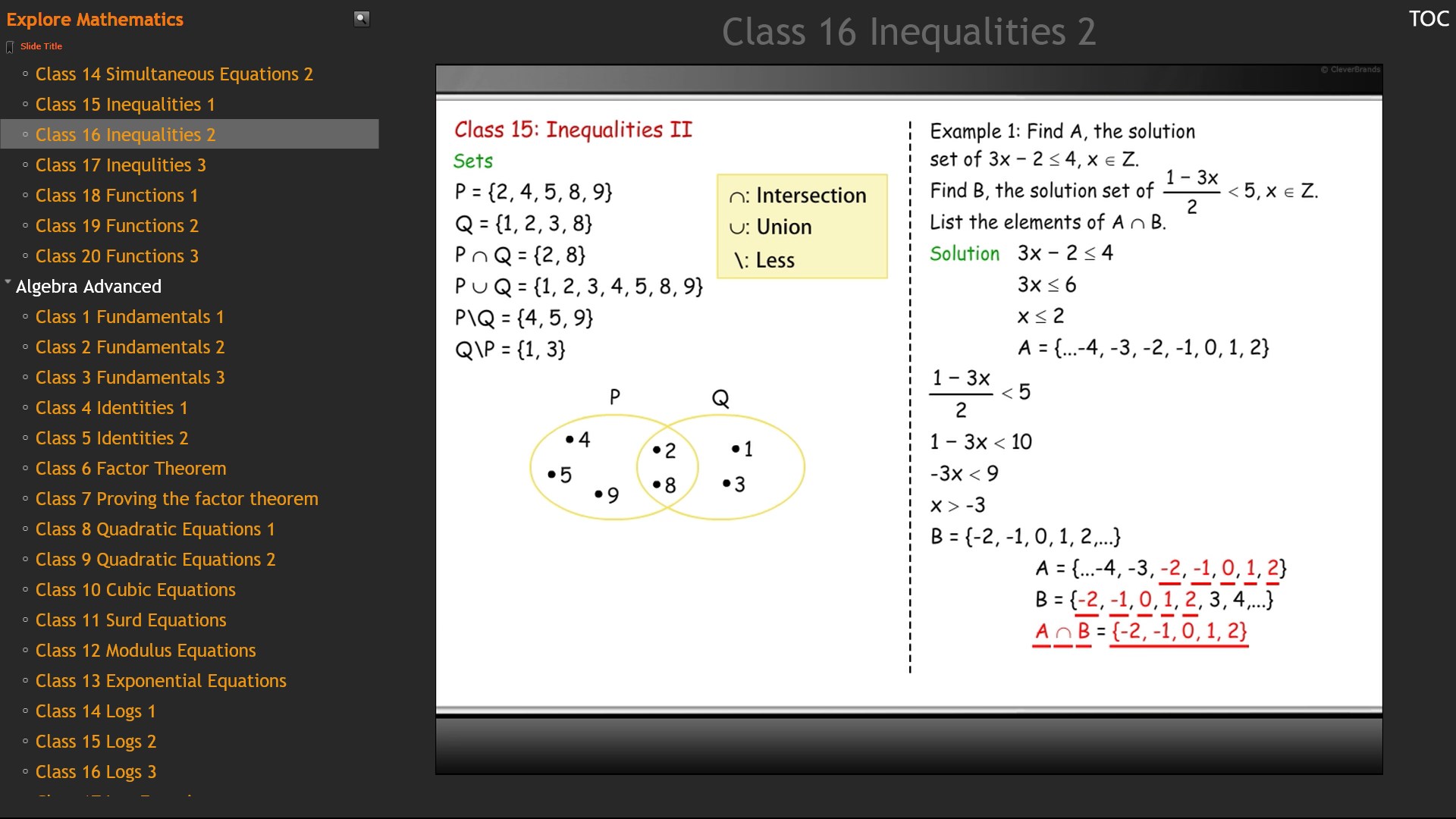Image resolution: width=1456 pixels, height=819 pixels.
Task: Open Class 14 Simultaneous Equations 2
Action: tap(174, 74)
